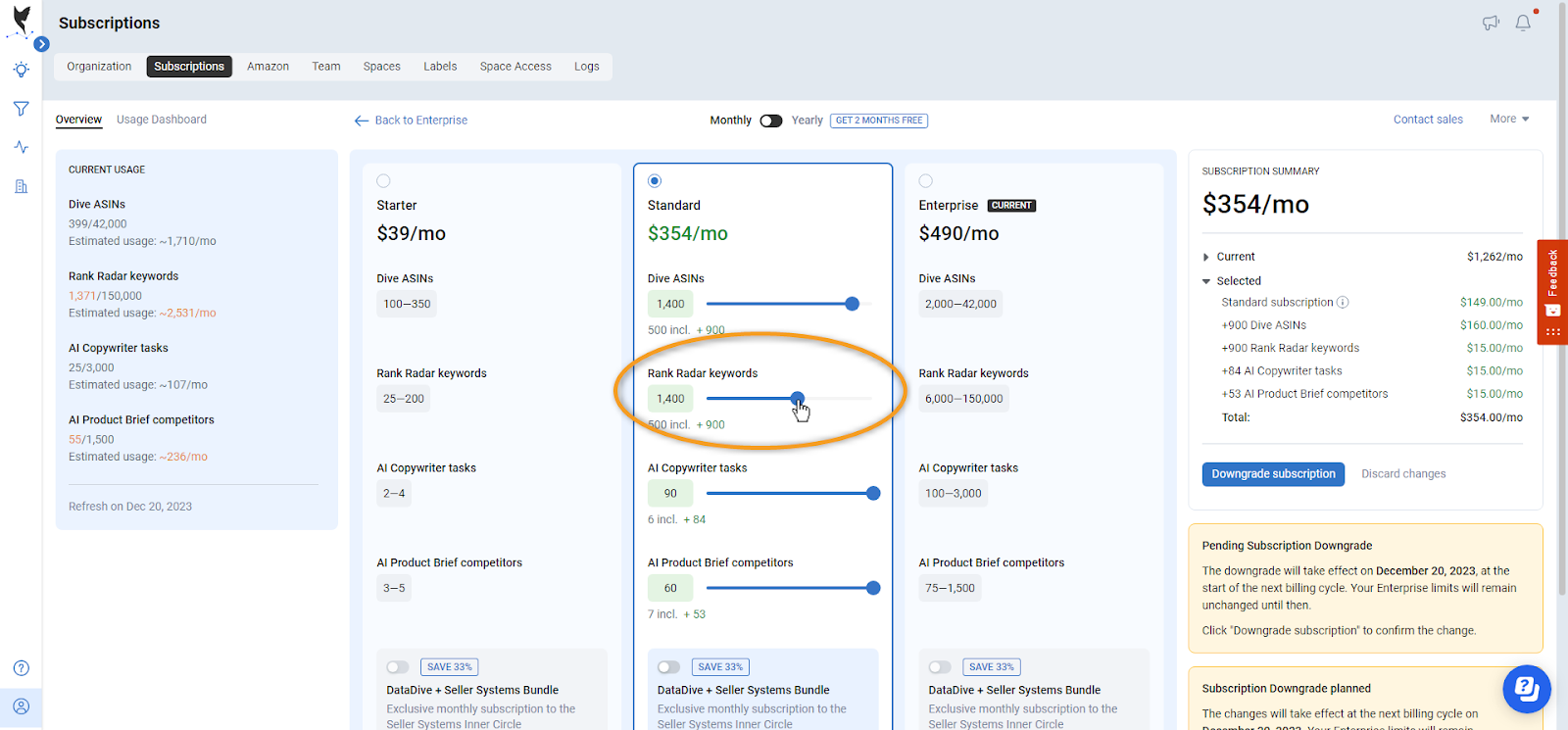Click the Starter SAVE 33% badge
The width and height of the screenshot is (1568, 730).
pyautogui.click(x=450, y=667)
